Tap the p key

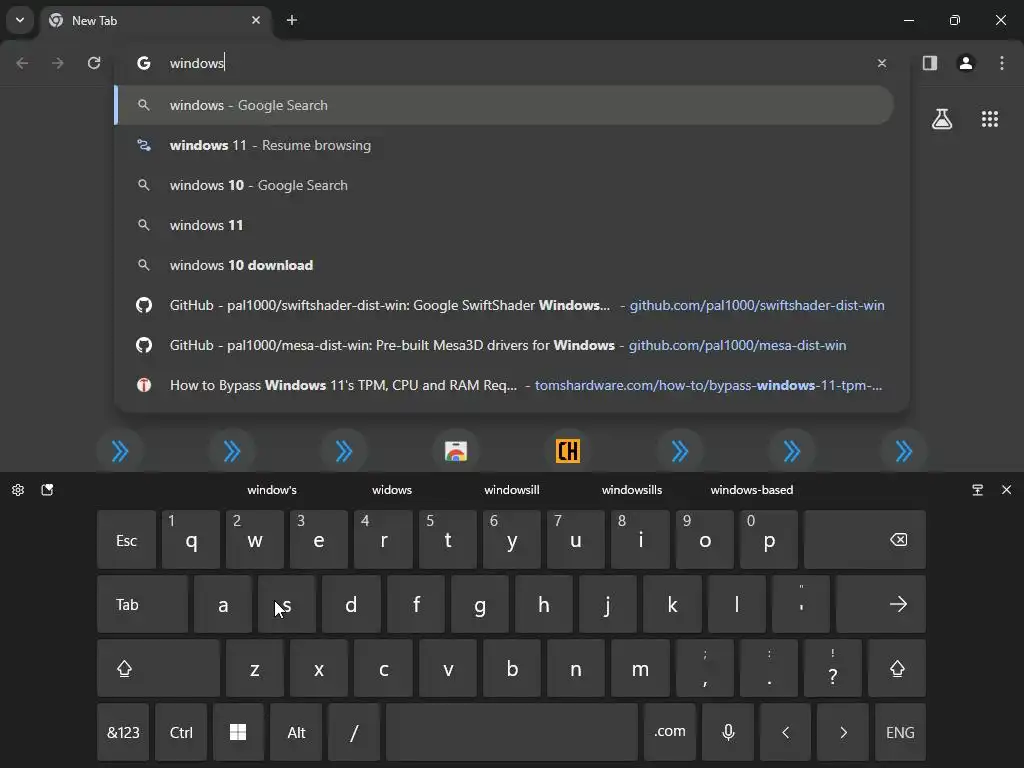(769, 540)
